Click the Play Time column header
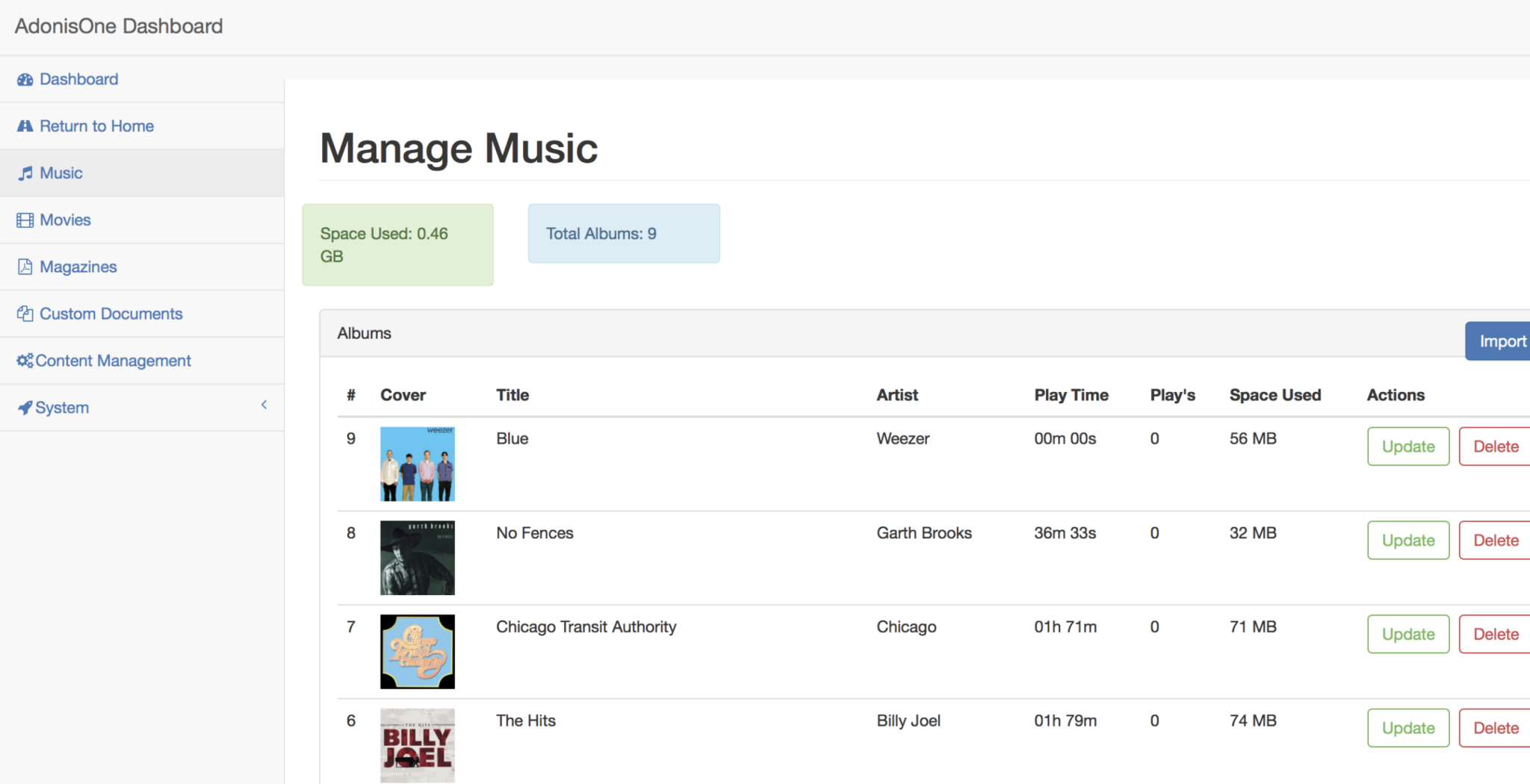The image size is (1530, 784). [1071, 395]
